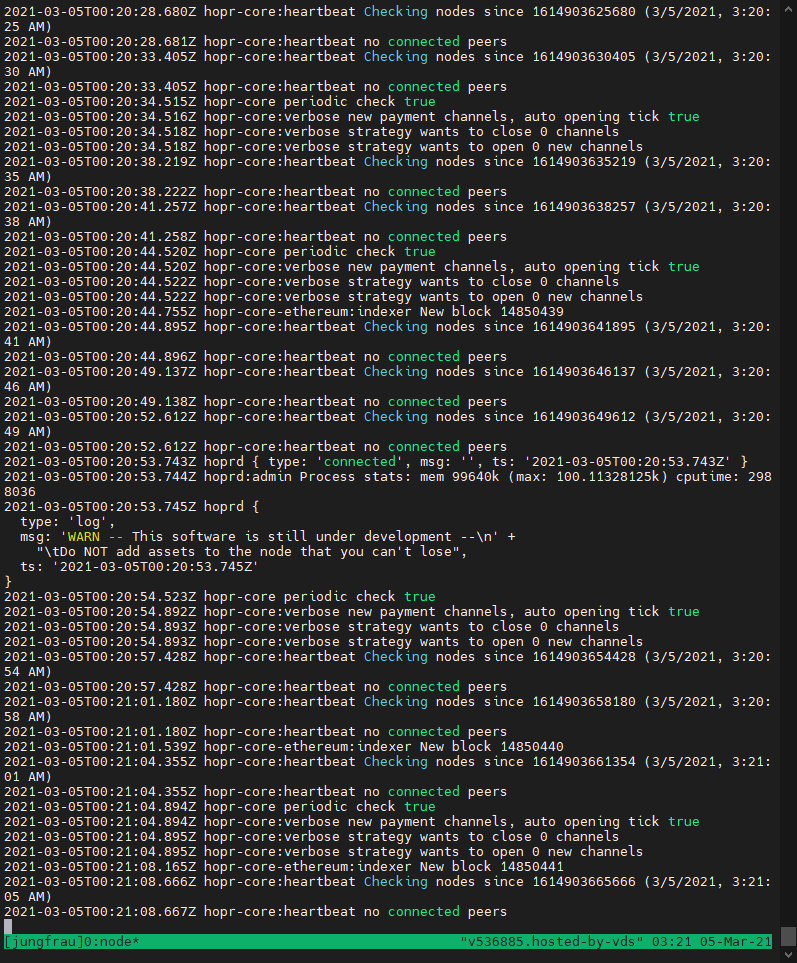Image resolution: width=797 pixels, height=963 pixels.
Task: Click the timestamp 2021-03-05T00:21:08.667Z
Action: click(100, 911)
